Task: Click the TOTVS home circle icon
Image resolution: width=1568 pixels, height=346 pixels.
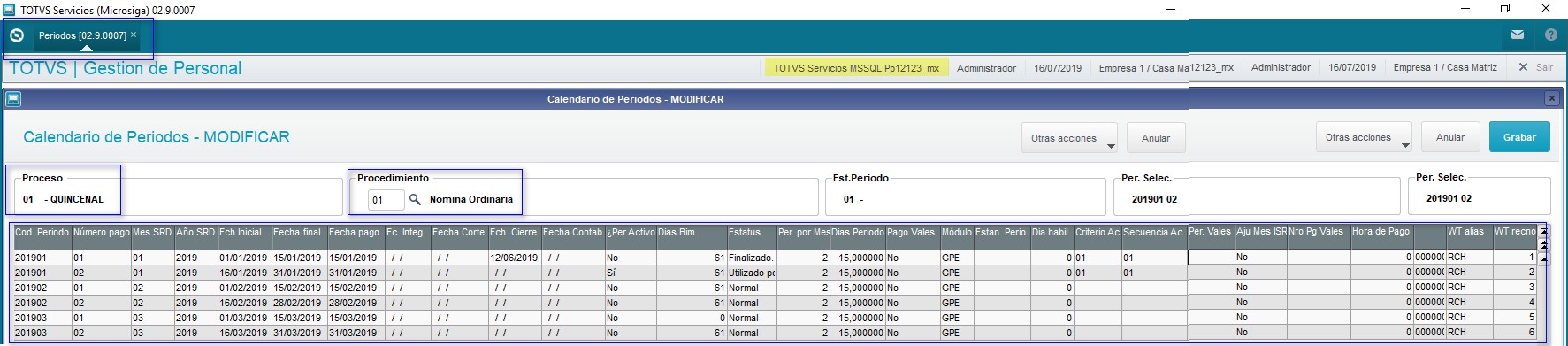Action: [17, 35]
